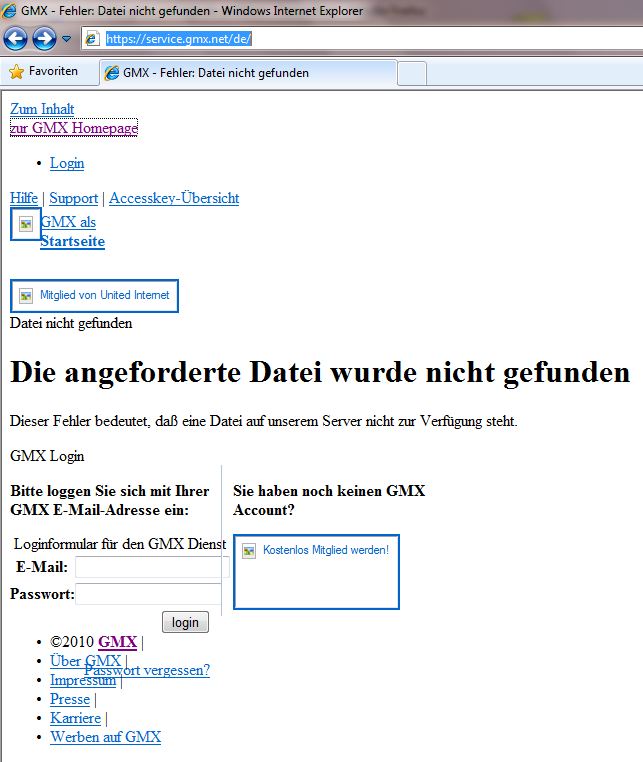Click the login button
The width and height of the screenshot is (643, 762).
185,622
